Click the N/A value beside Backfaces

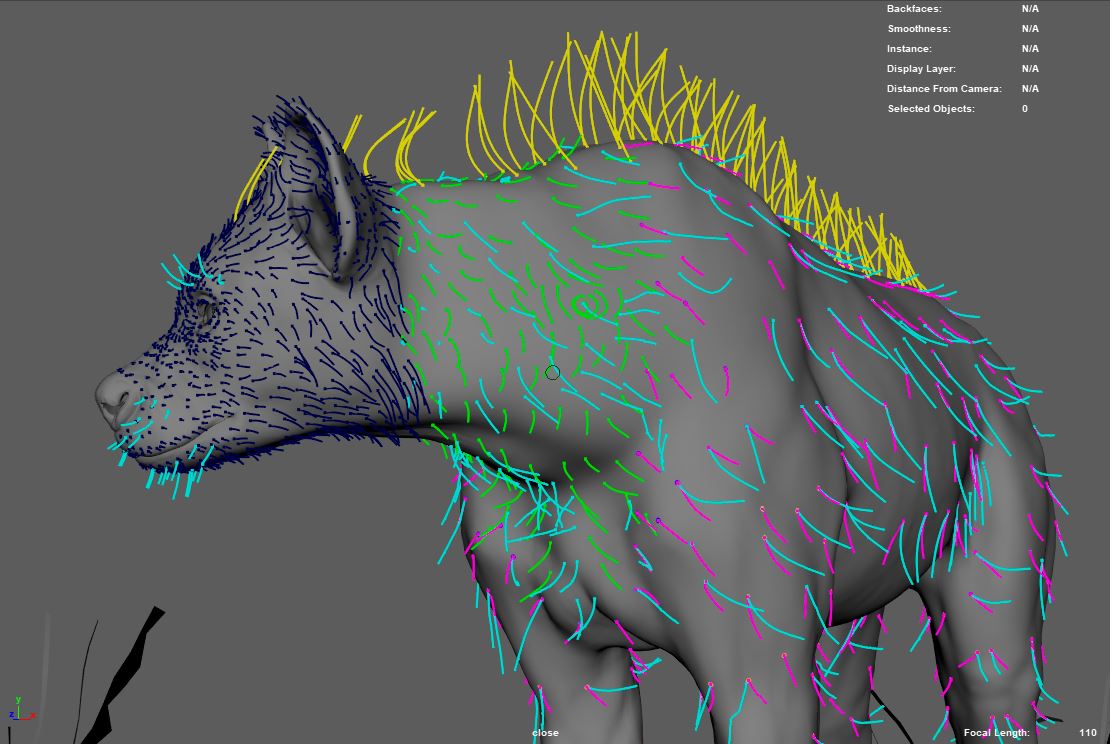click(1030, 8)
